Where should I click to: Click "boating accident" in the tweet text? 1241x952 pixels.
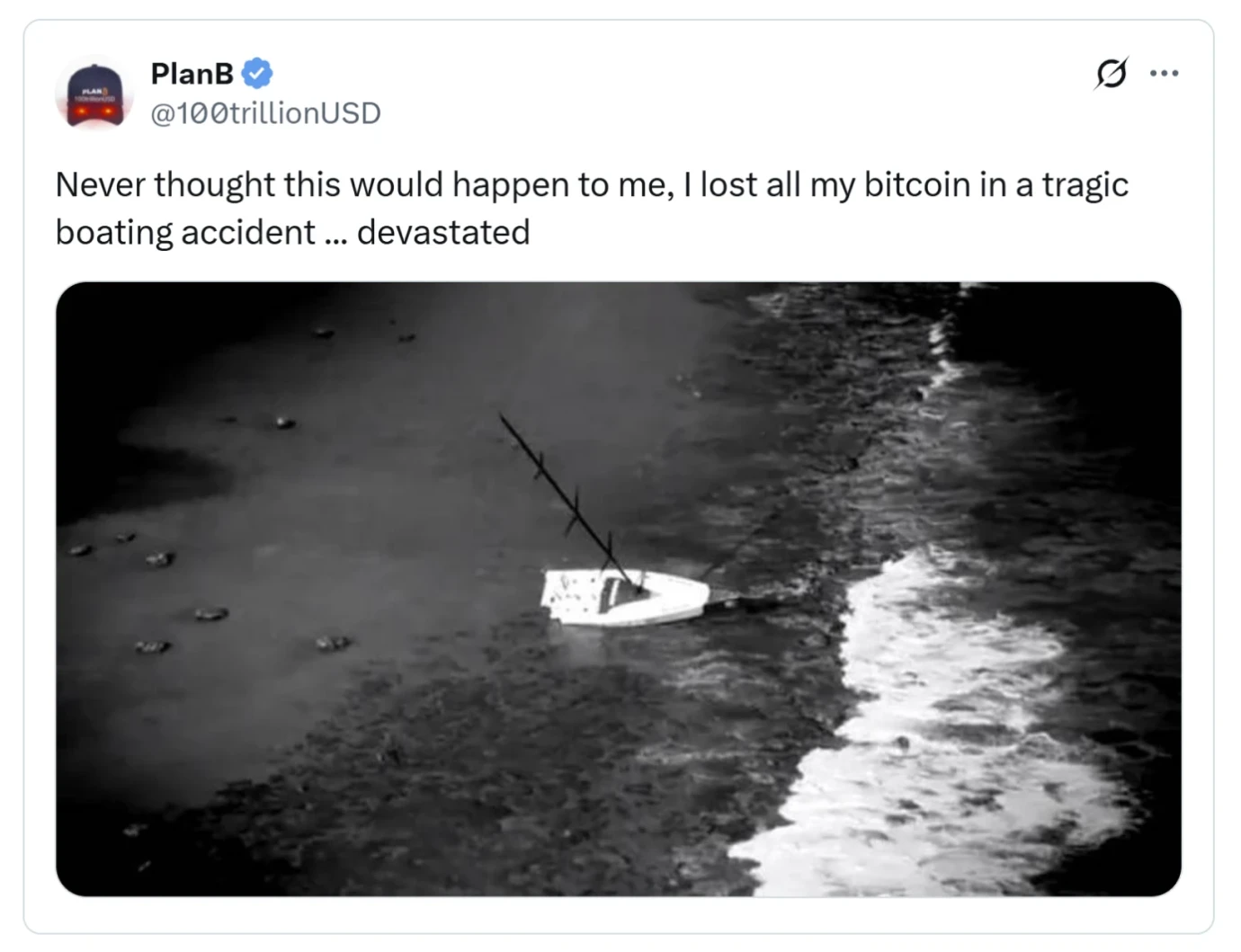pyautogui.click(x=184, y=232)
